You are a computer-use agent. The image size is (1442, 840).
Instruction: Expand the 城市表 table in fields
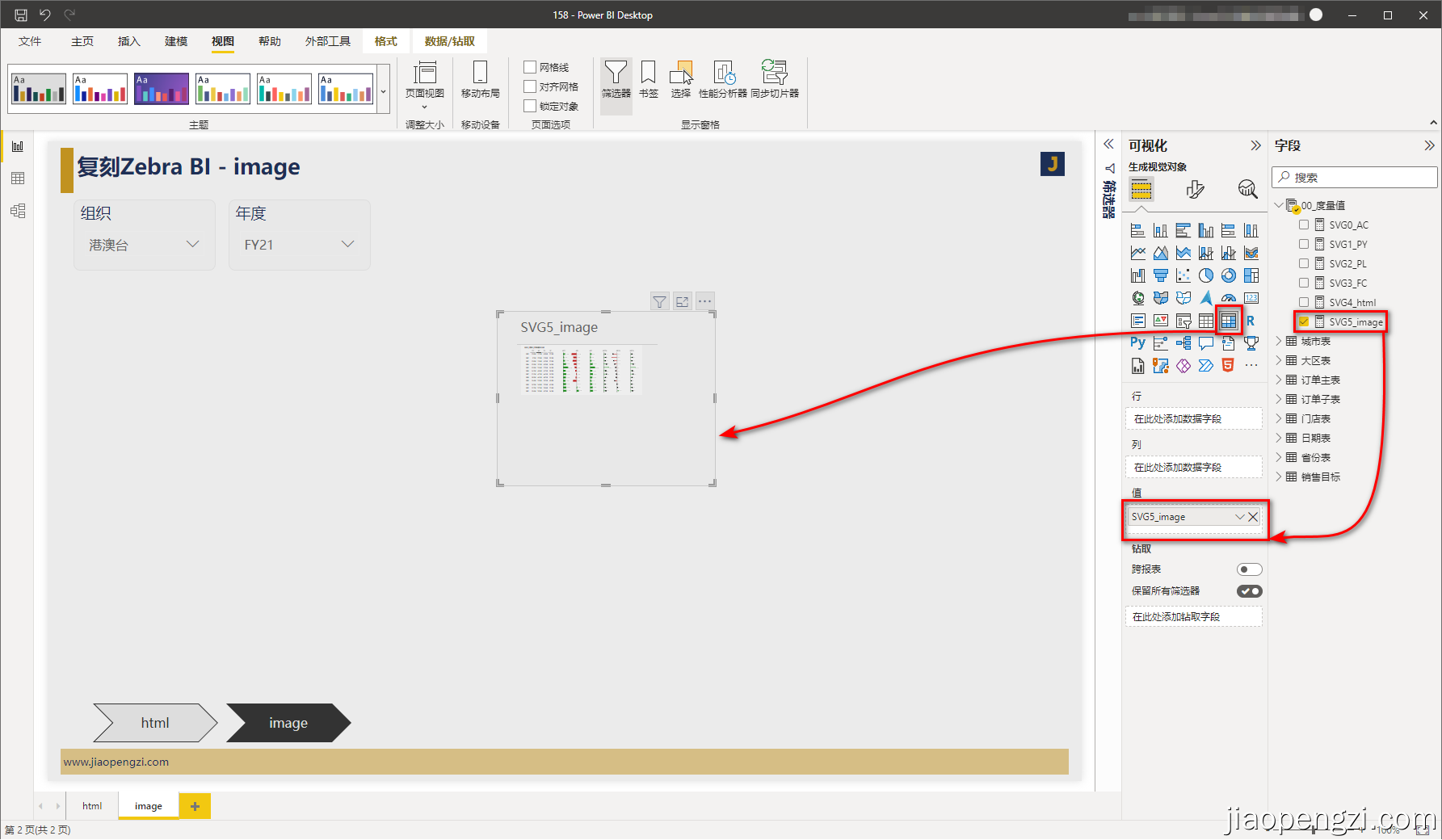tap(1279, 341)
